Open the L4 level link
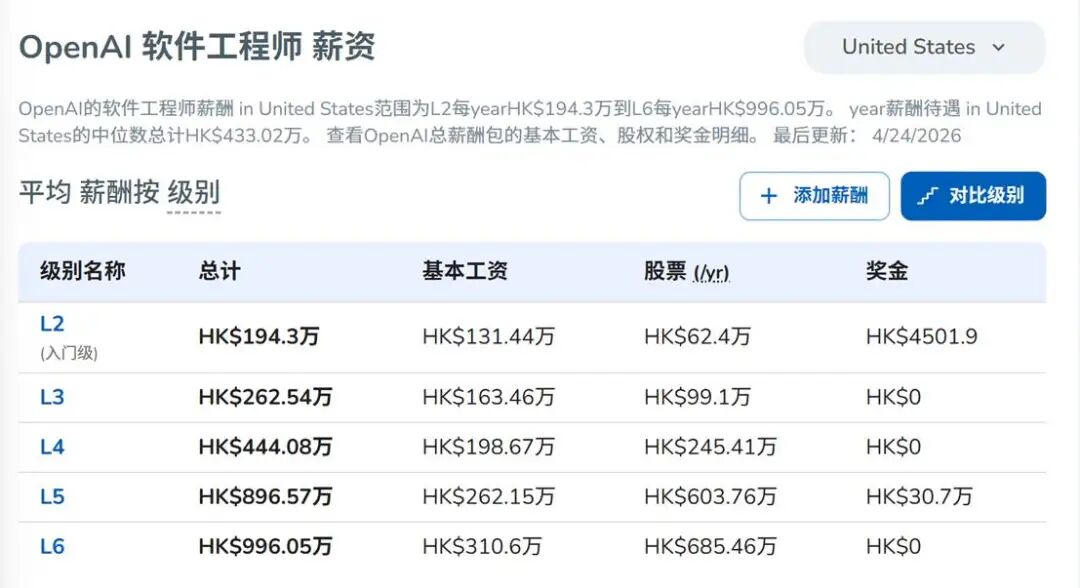This screenshot has width=1080, height=588. (52, 447)
